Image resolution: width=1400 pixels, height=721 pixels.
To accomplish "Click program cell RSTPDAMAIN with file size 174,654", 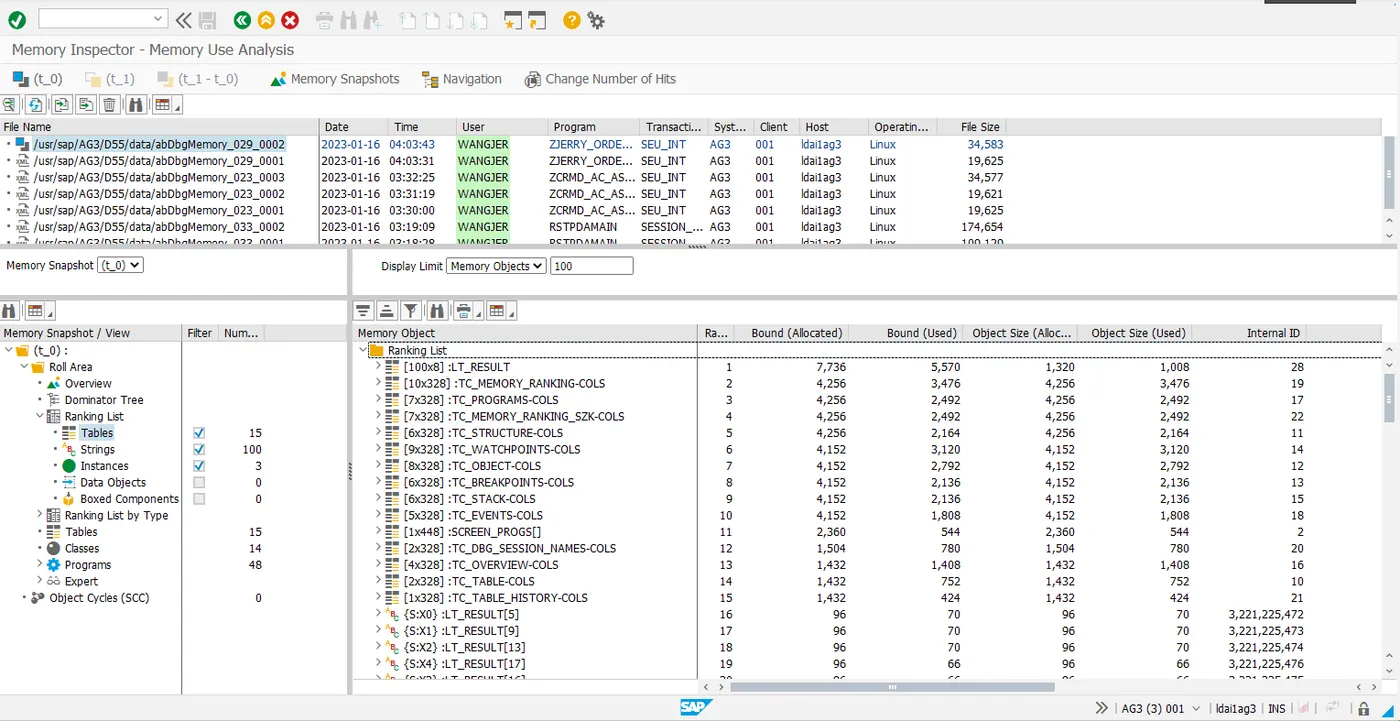I will point(592,227).
